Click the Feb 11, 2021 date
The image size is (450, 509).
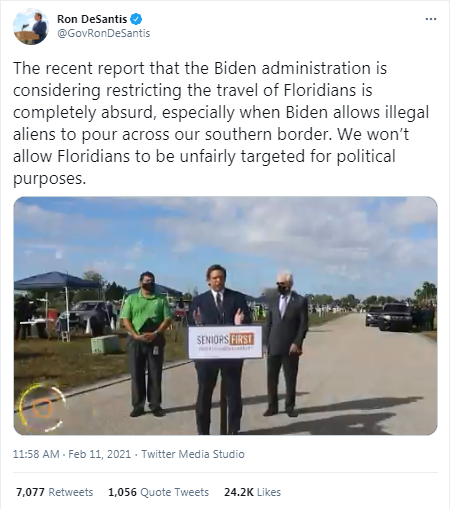[100, 454]
